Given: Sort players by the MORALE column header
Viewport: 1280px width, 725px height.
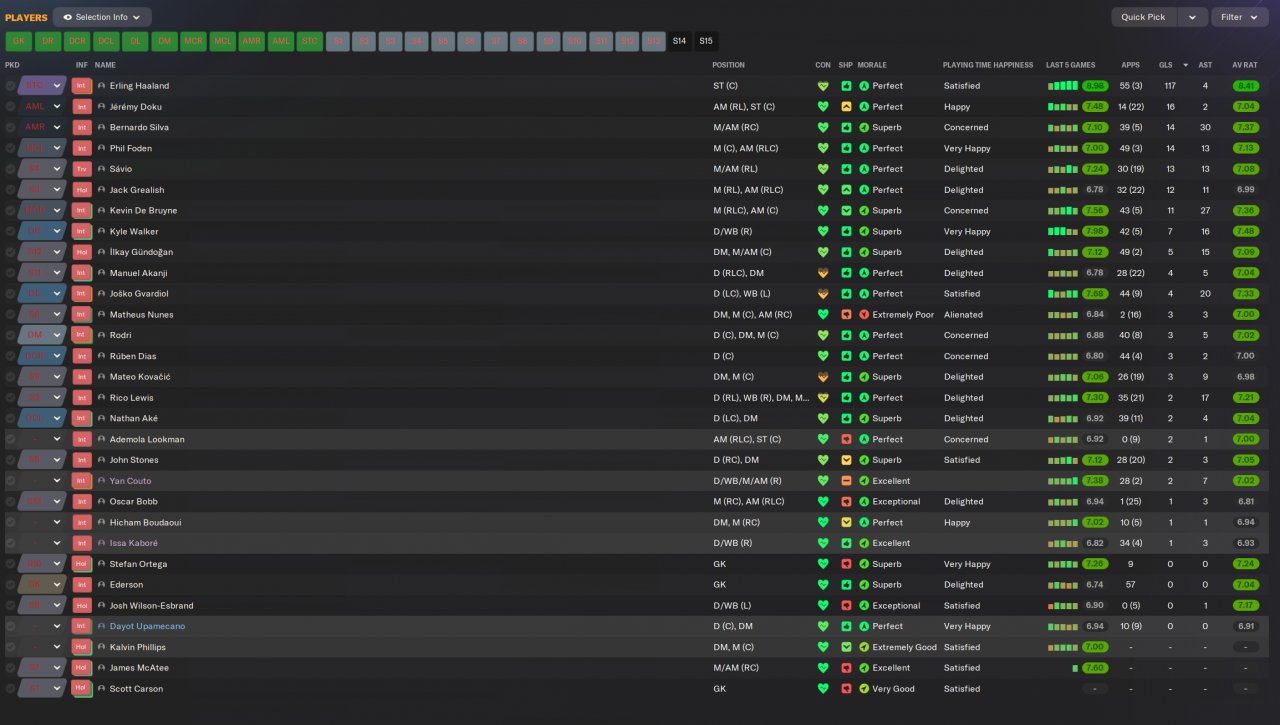Looking at the screenshot, I should click(872, 65).
